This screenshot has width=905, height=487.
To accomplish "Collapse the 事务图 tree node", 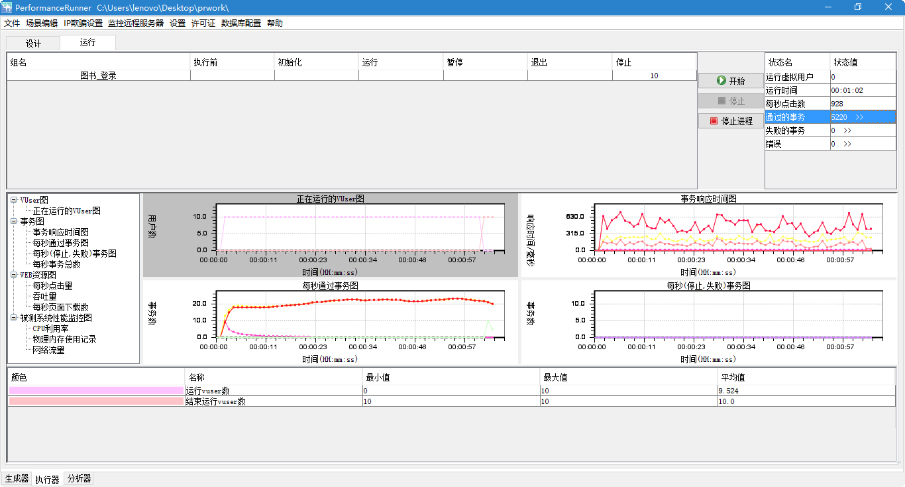I will pos(13,221).
